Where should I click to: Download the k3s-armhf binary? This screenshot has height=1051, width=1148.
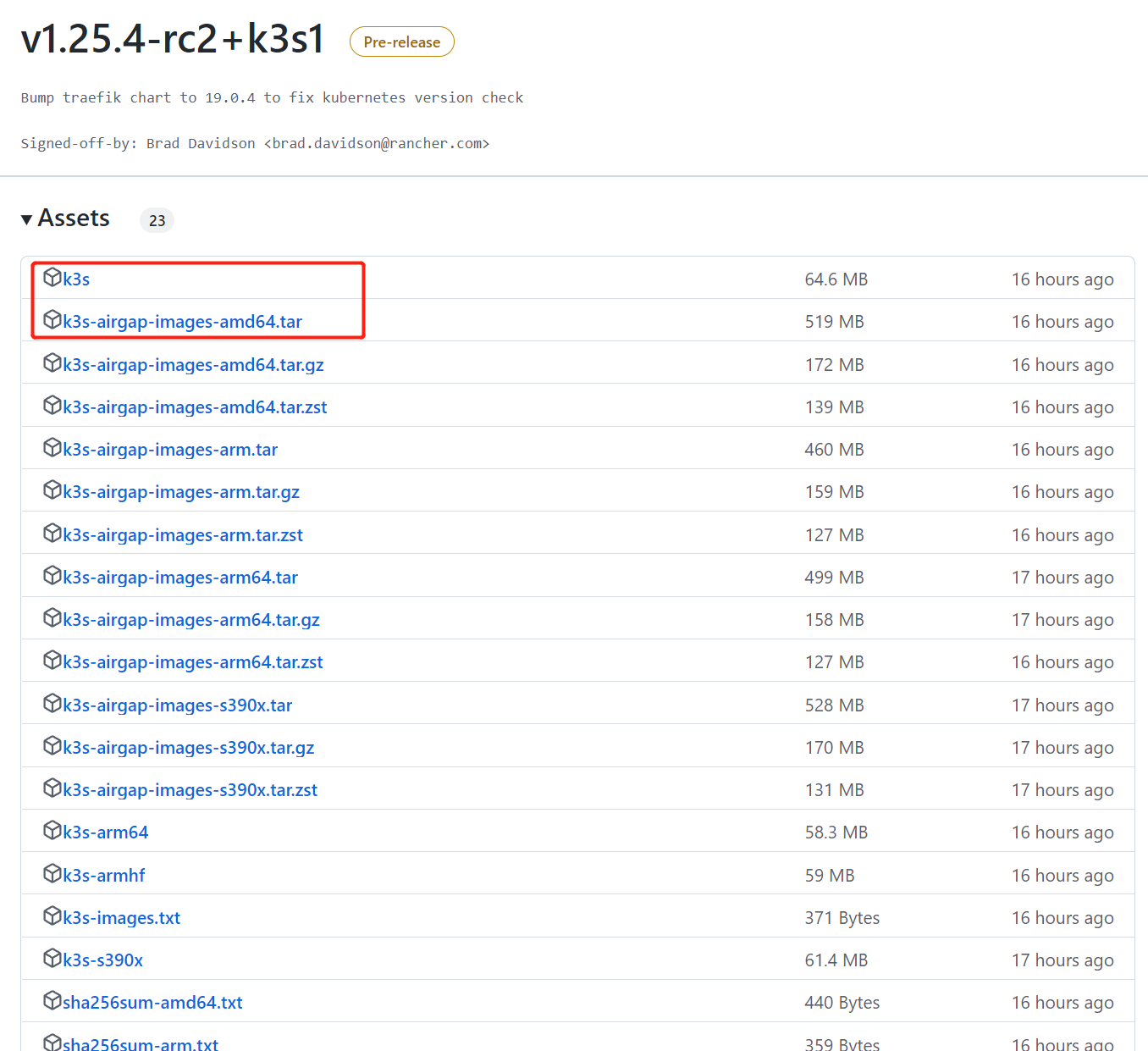coord(104,876)
